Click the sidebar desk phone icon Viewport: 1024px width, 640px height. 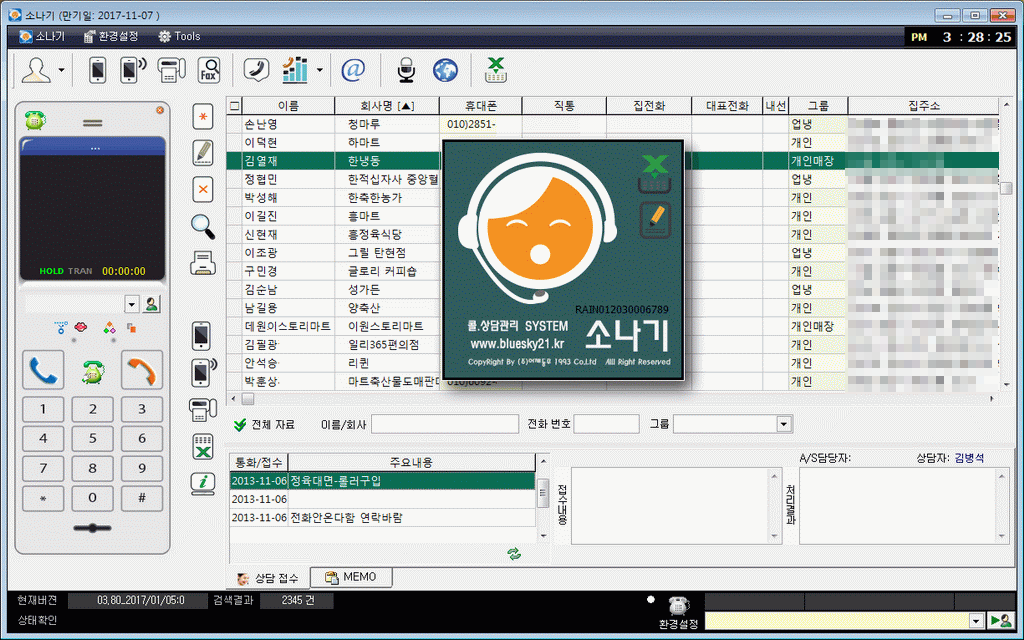coord(203,410)
